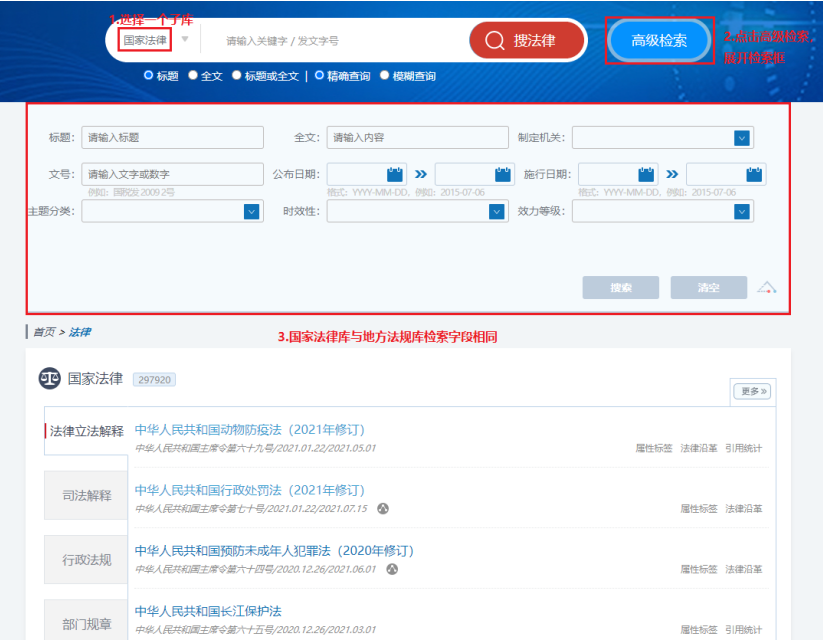This screenshot has height=642, width=823.
Task: Select the 模糊查询 radio option
Action: (385, 76)
